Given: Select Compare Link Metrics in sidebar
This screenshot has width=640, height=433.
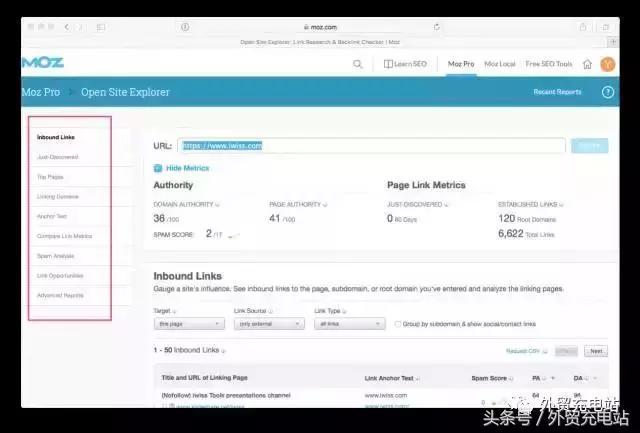Looking at the screenshot, I should click(64, 236).
